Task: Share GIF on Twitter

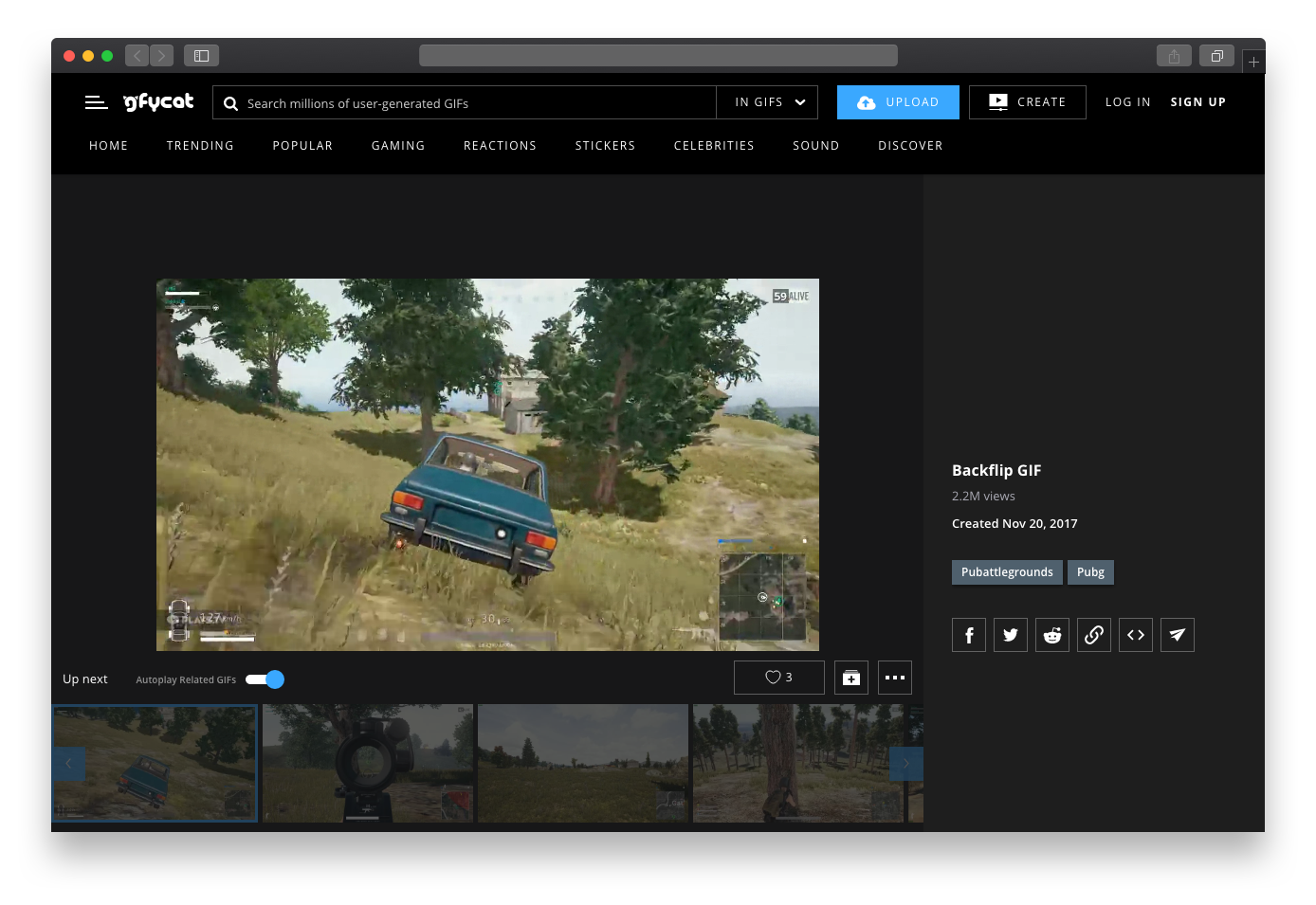Action: tap(1011, 635)
